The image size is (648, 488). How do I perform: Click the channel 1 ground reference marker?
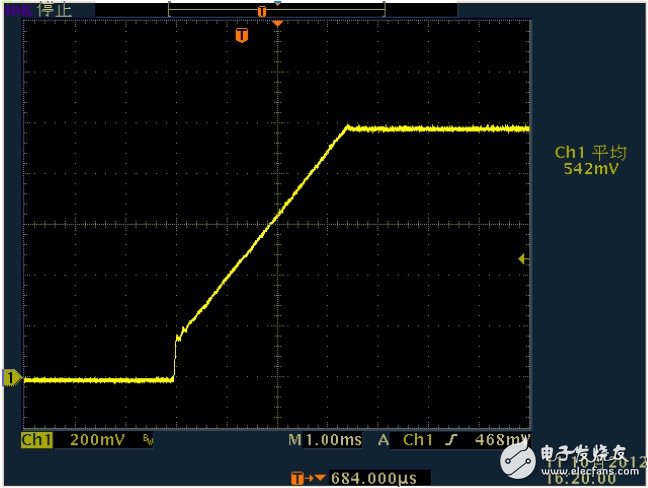click(12, 378)
